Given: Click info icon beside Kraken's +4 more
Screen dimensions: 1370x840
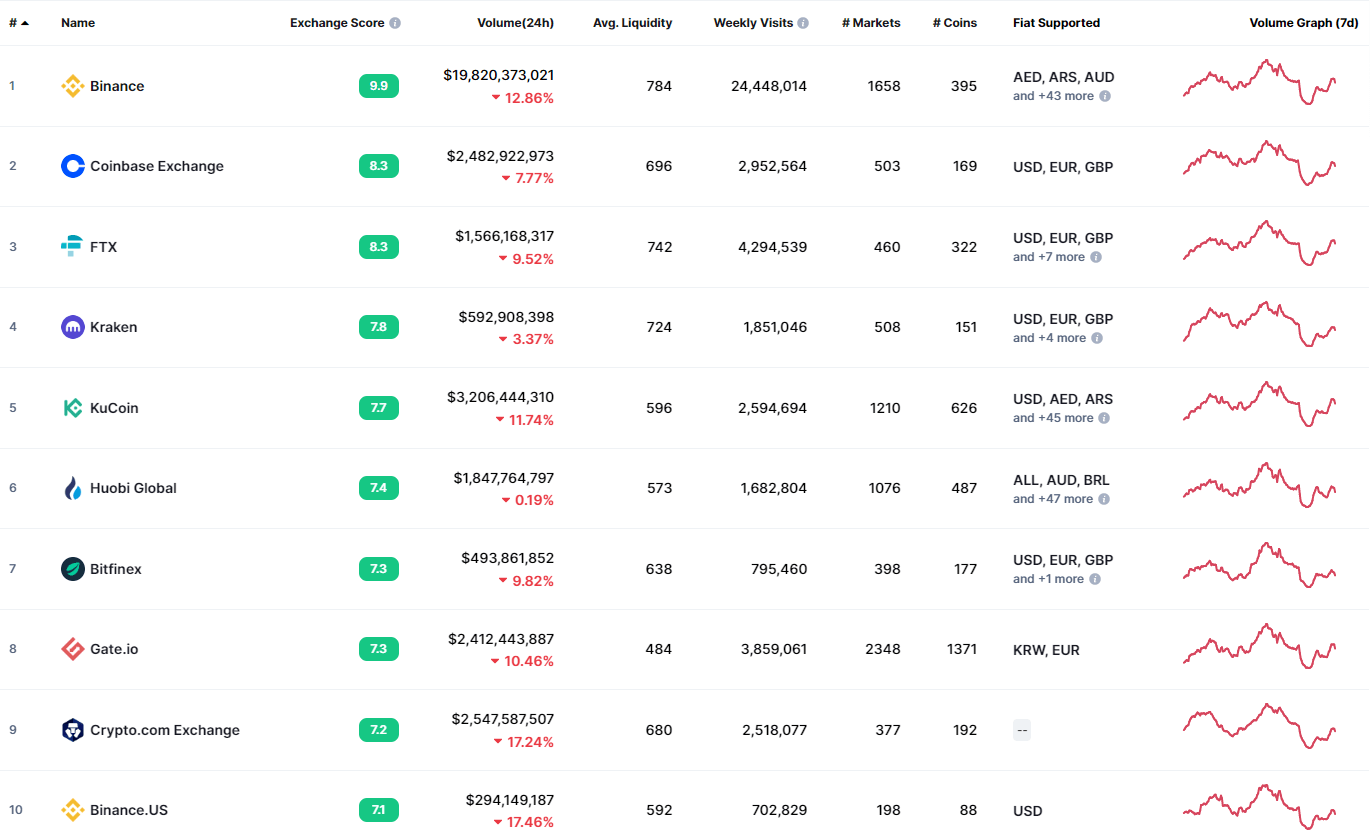Looking at the screenshot, I should pos(1097,338).
